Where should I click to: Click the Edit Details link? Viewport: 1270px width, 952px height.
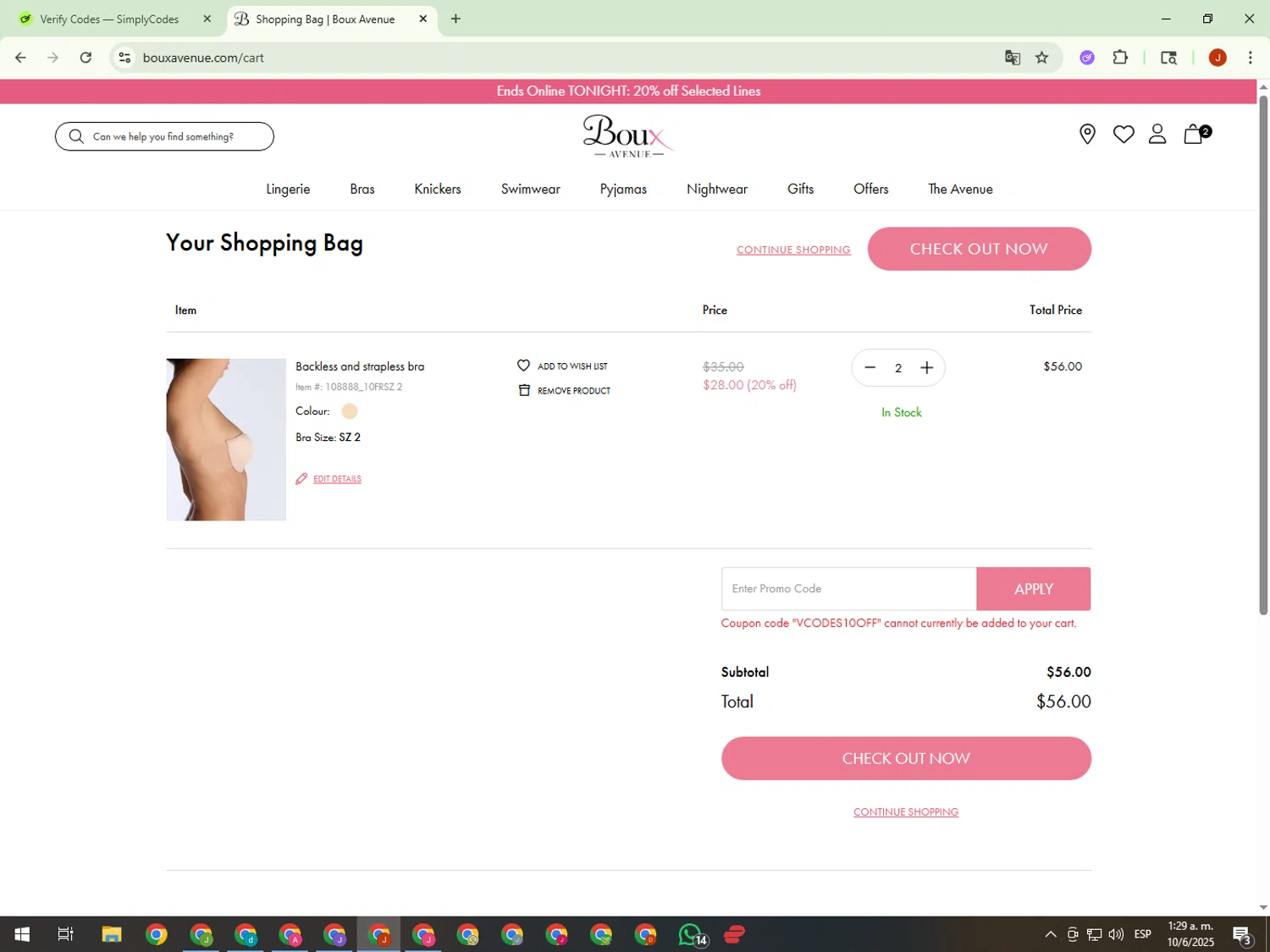[337, 479]
